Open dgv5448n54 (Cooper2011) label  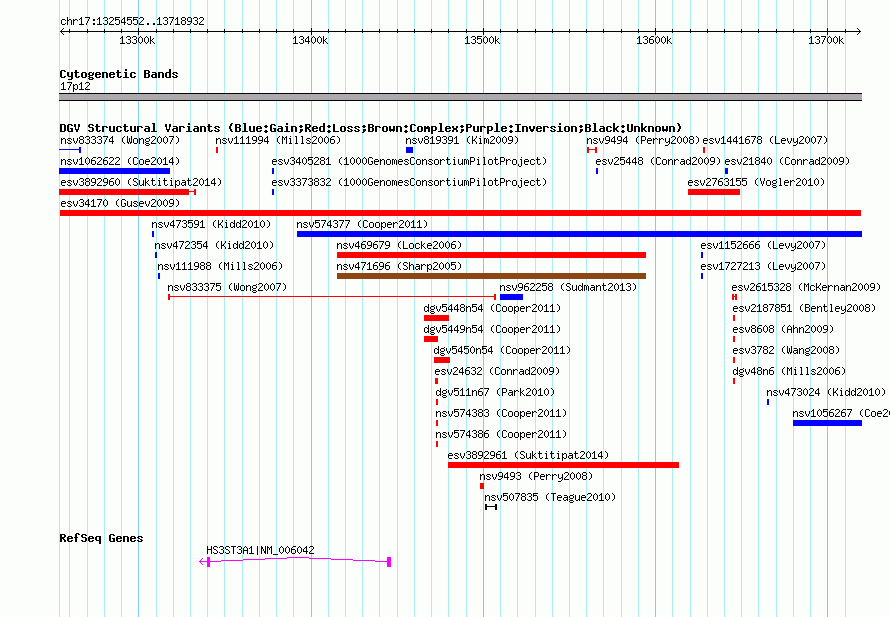click(492, 308)
